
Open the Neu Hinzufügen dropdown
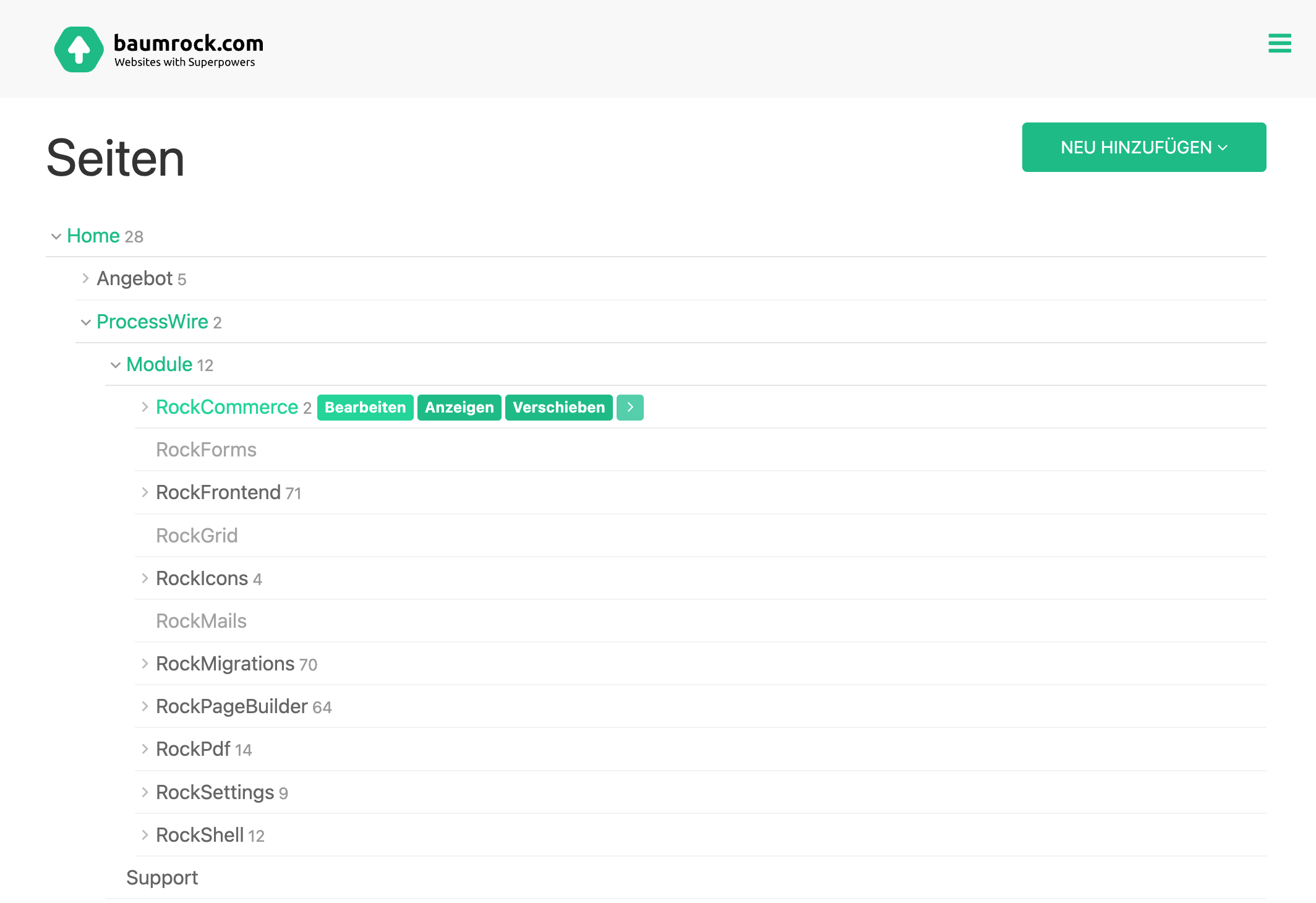point(1143,147)
